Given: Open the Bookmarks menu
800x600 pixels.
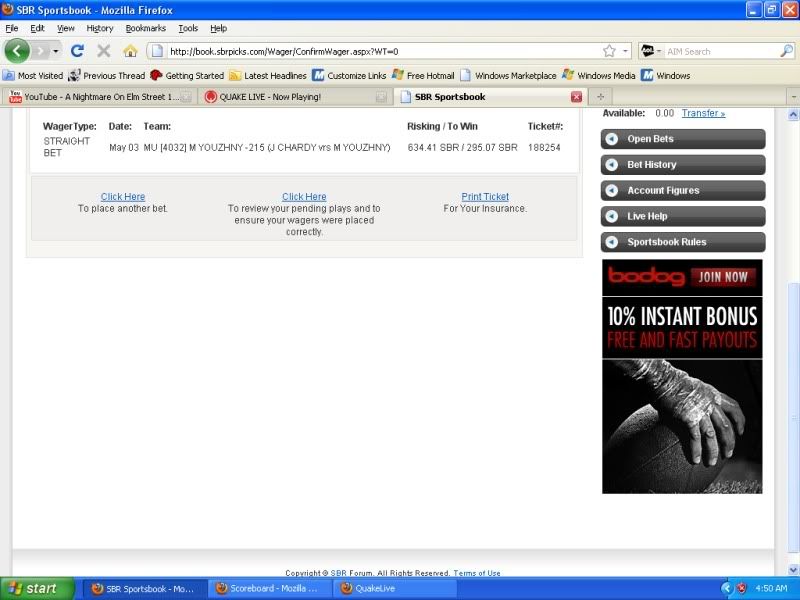Looking at the screenshot, I should [146, 28].
